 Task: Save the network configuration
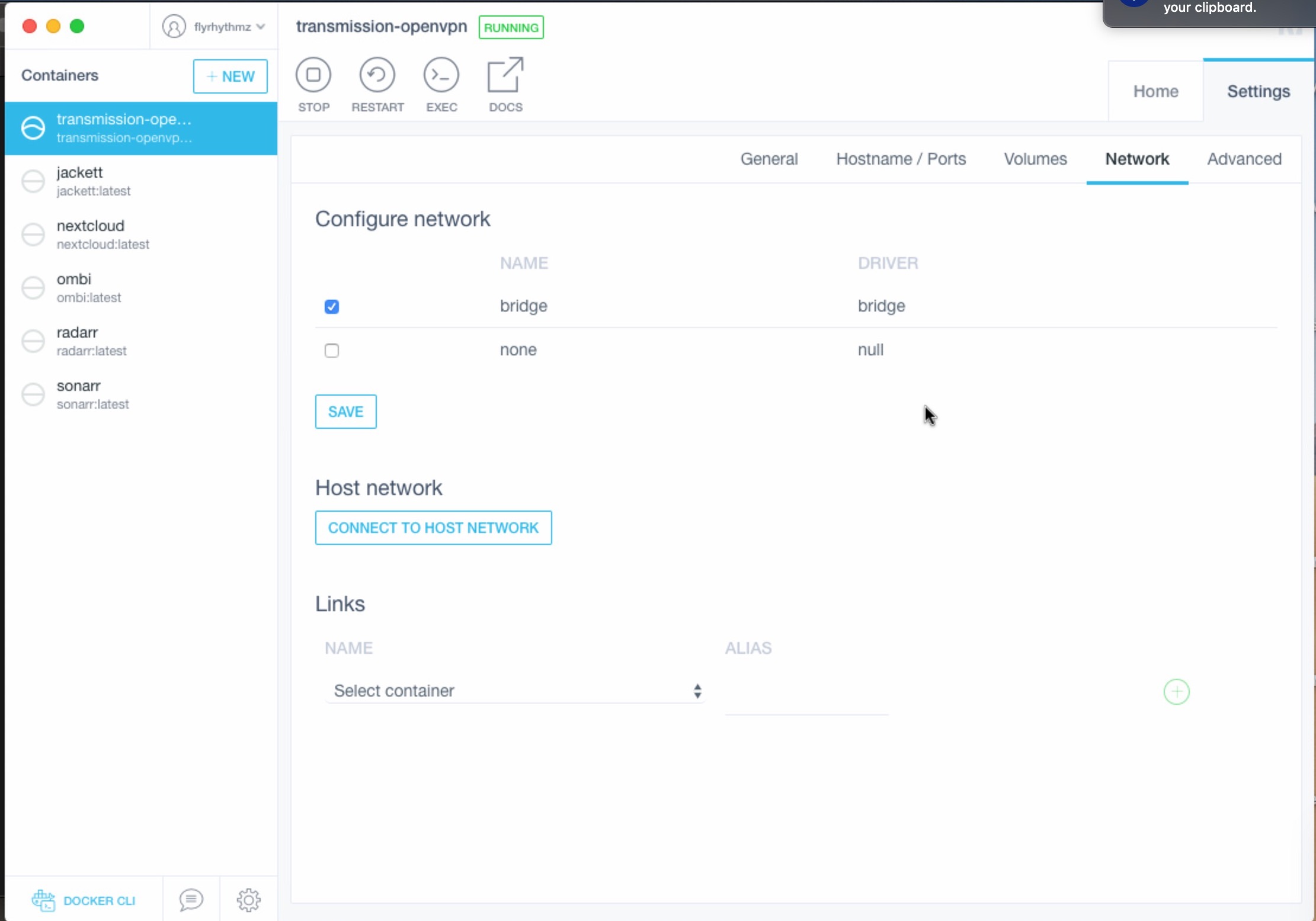(x=345, y=412)
